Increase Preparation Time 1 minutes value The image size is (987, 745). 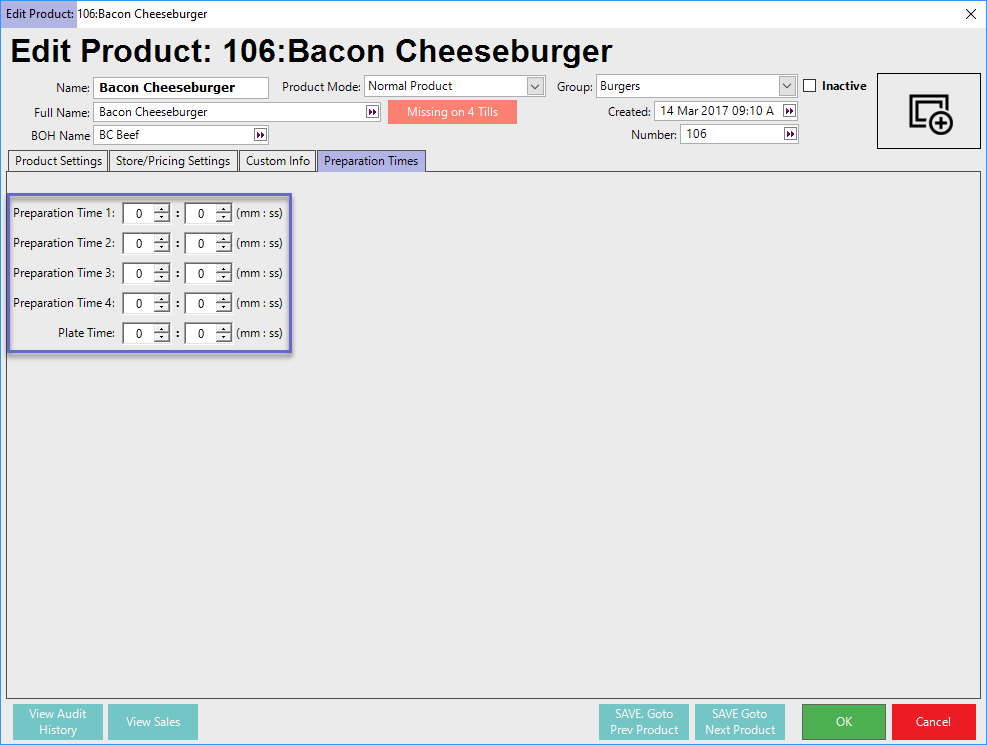(x=161, y=209)
